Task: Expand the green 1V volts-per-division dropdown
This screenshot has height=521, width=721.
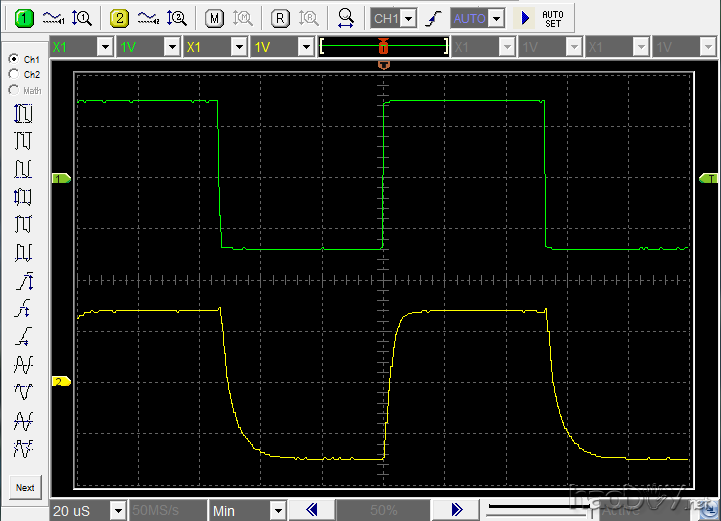Action: tap(171, 47)
